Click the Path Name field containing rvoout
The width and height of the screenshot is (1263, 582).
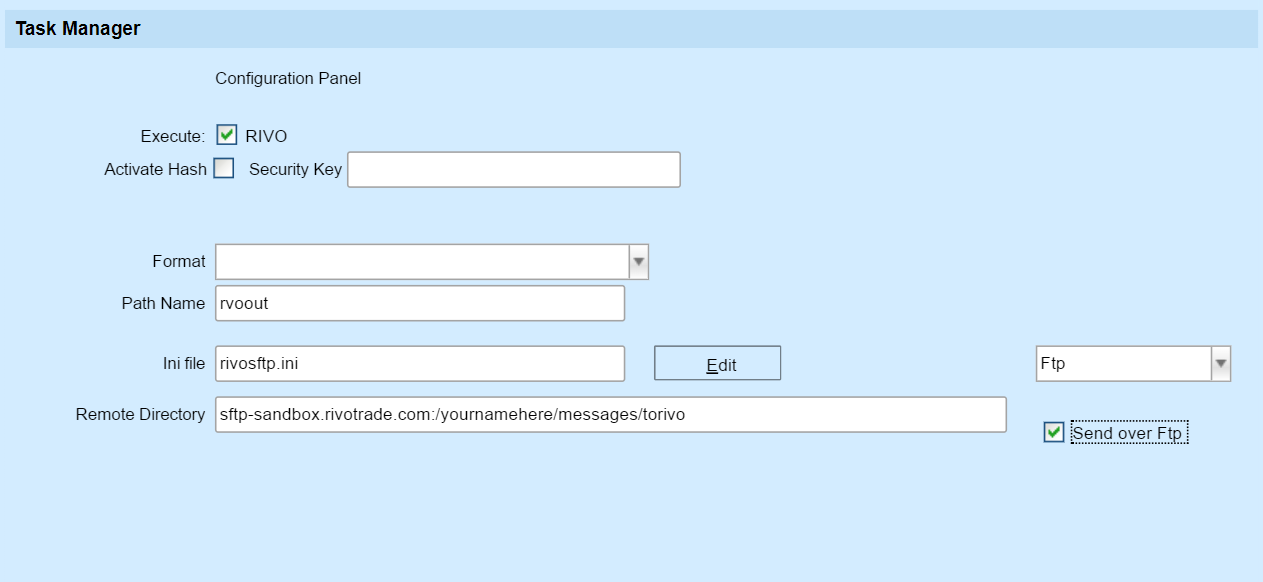point(420,303)
